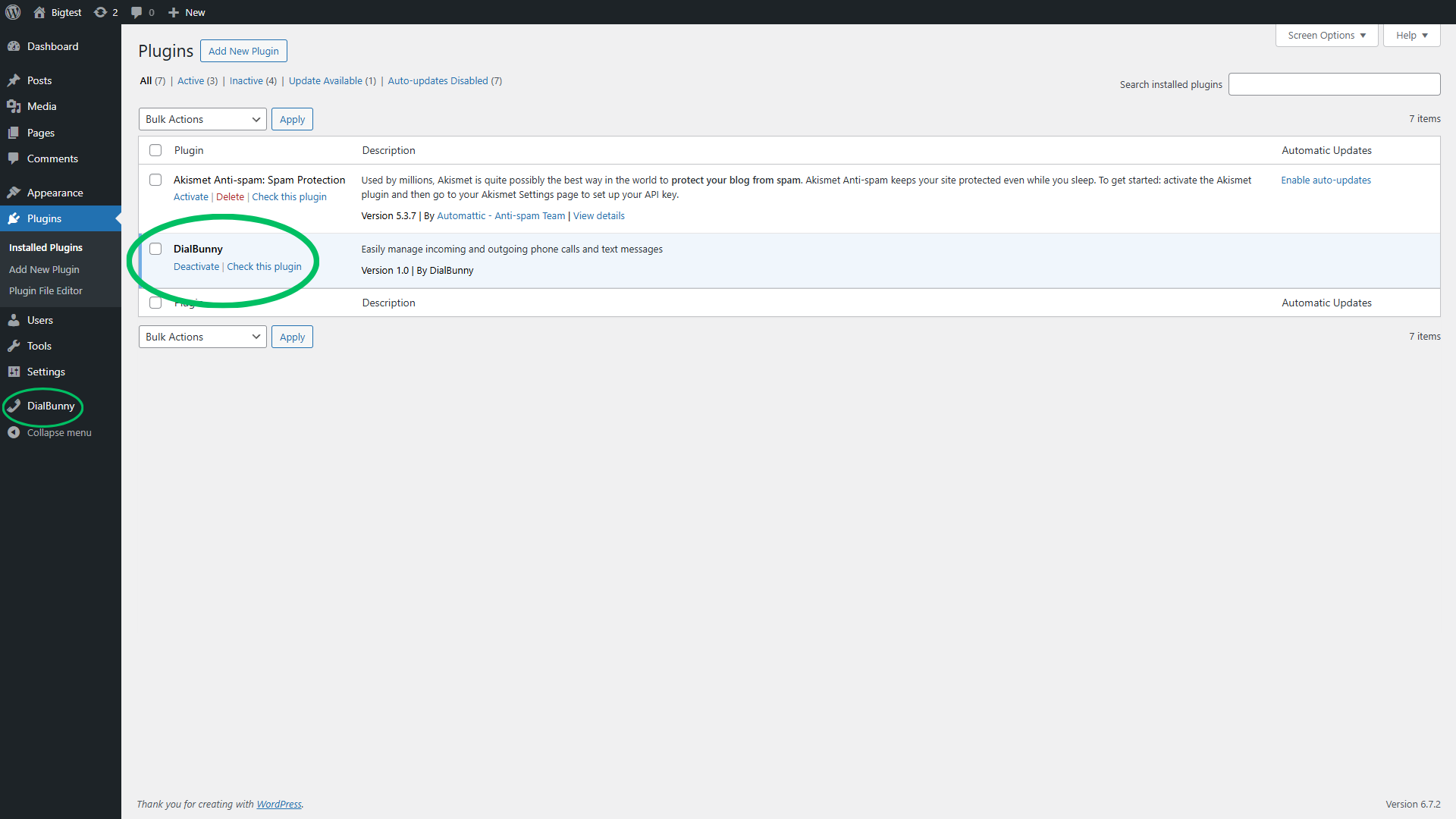Screen dimensions: 1456x819
Task: Check the select-all plugins checkbox
Action: coord(155,149)
